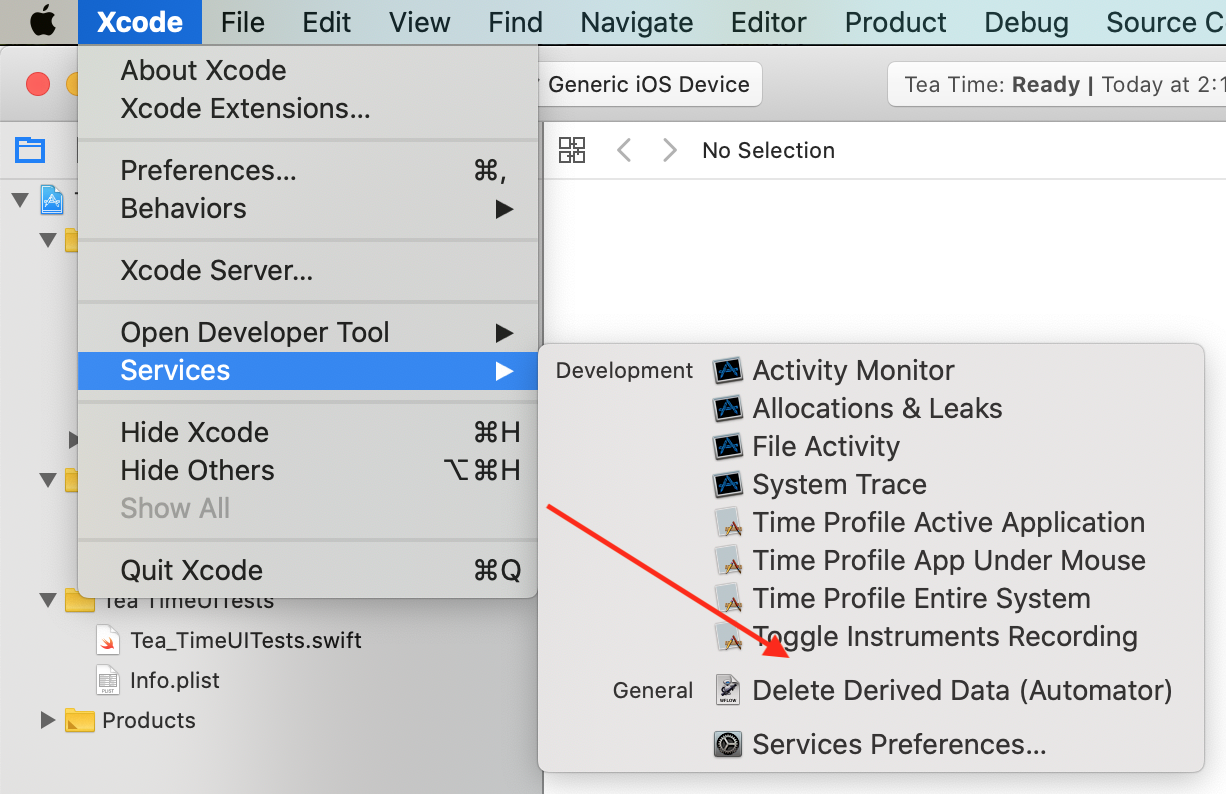
Task: Expand the Products folder
Action: pos(47,720)
